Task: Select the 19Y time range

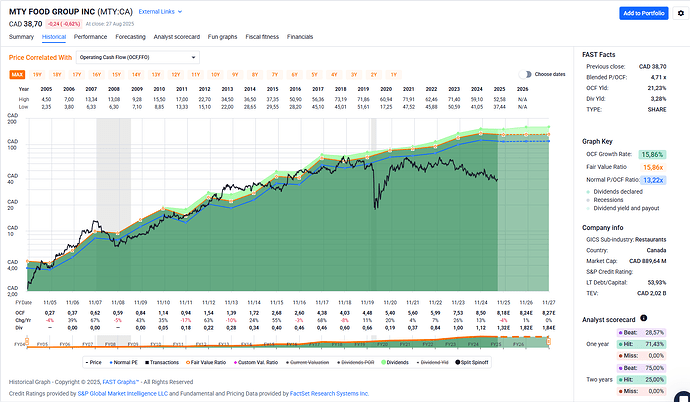Action: coord(37,75)
